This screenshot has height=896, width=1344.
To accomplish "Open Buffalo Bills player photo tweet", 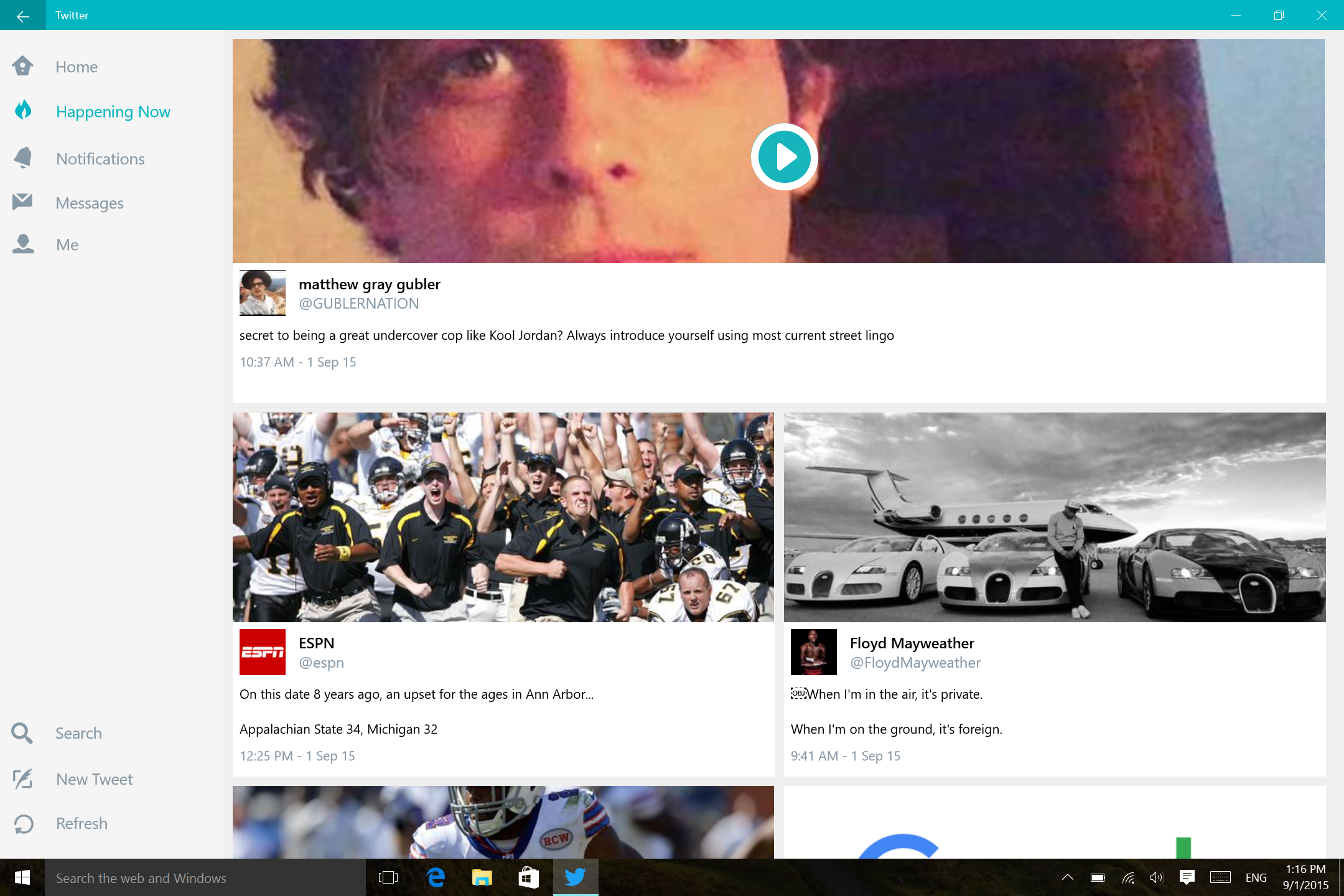I will (503, 822).
